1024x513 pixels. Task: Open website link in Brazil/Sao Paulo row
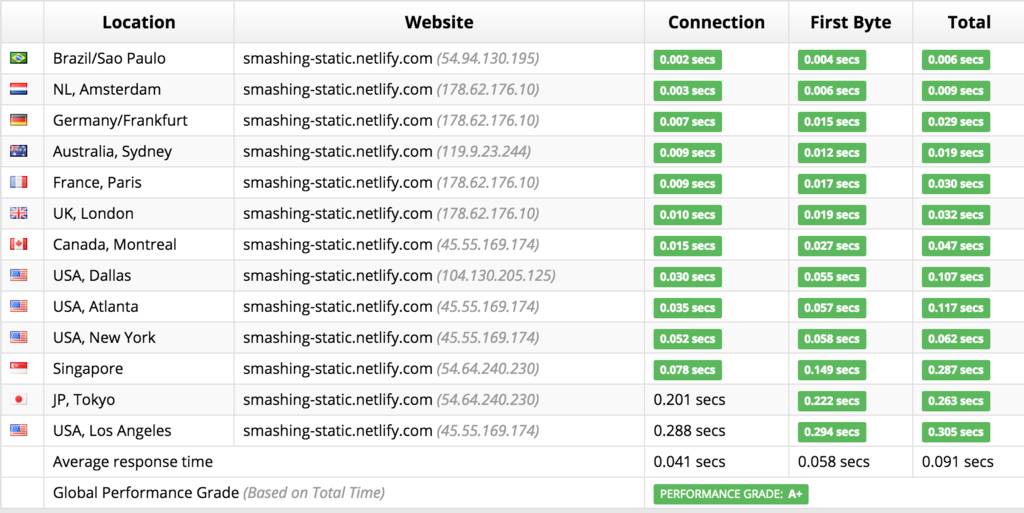(337, 58)
